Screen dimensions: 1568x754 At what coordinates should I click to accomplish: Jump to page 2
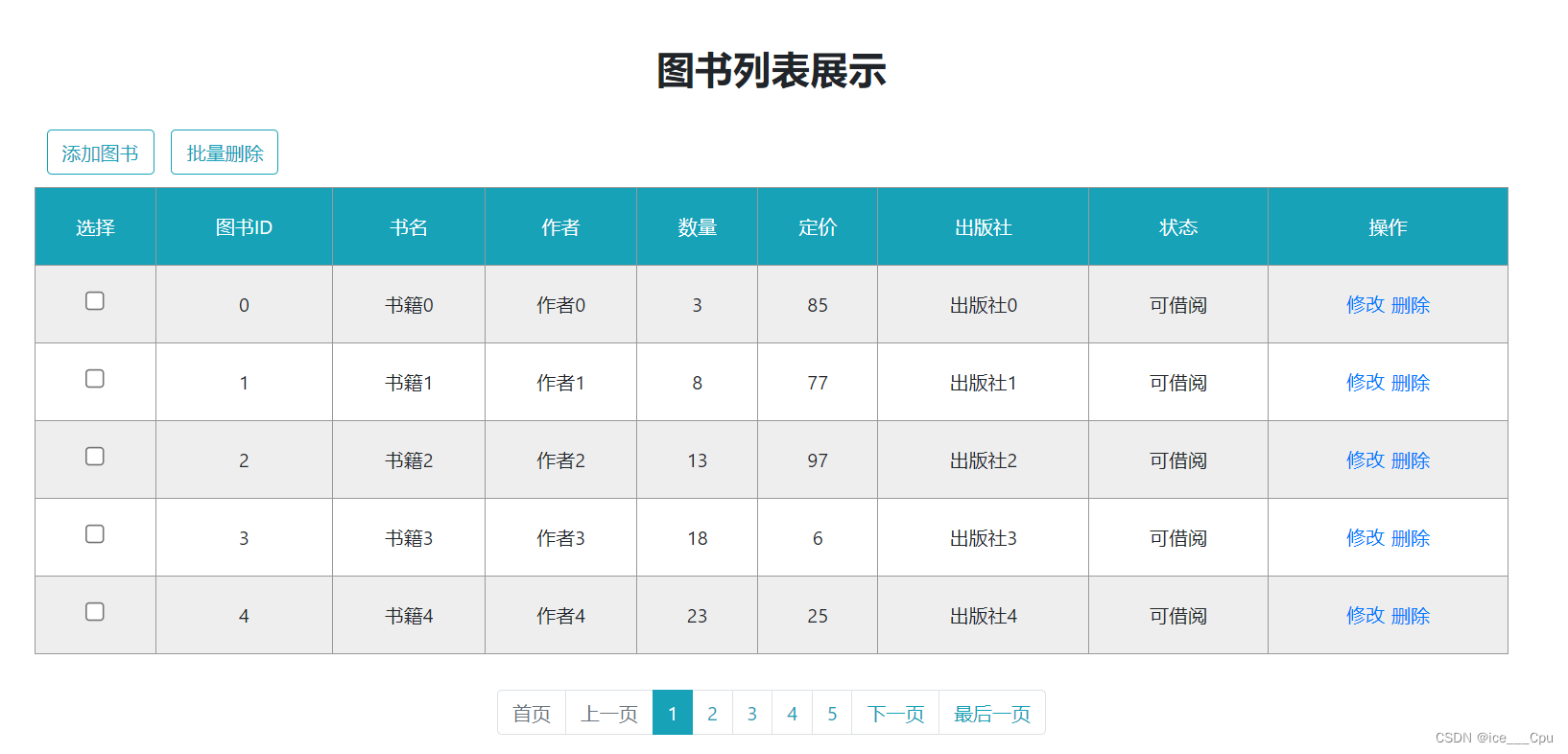pyautogui.click(x=712, y=713)
